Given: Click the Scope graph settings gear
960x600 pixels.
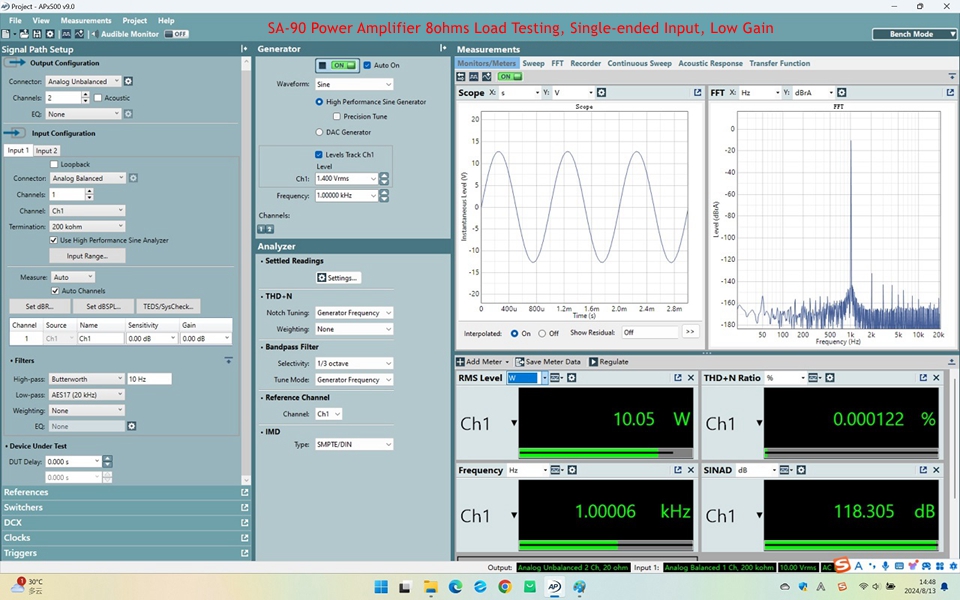Looking at the screenshot, I should [602, 93].
